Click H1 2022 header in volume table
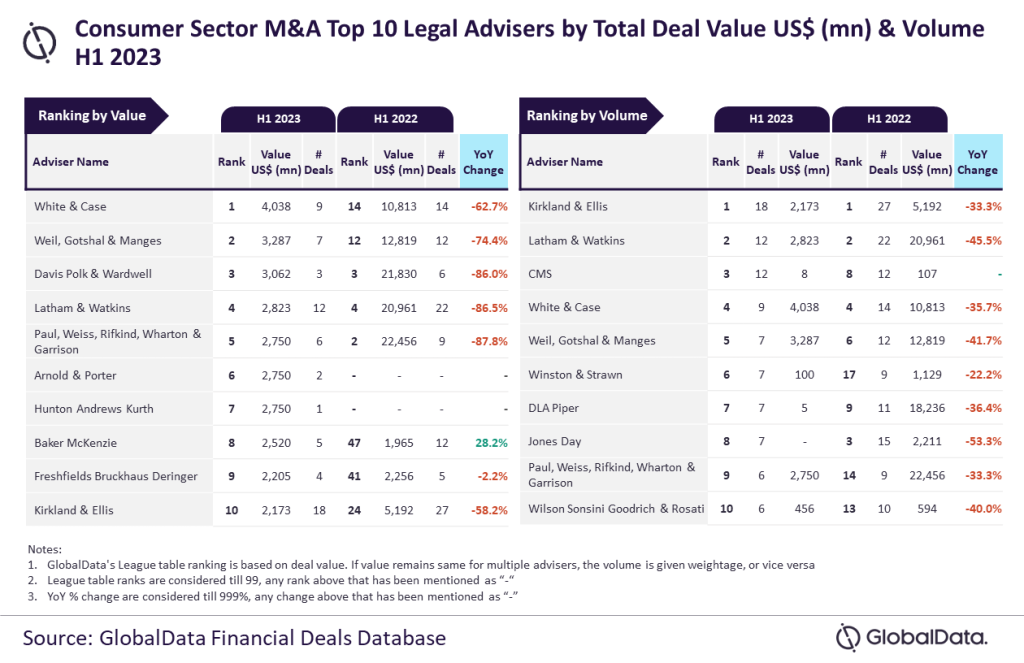Screen dimensions: 1024x663 tap(889, 119)
